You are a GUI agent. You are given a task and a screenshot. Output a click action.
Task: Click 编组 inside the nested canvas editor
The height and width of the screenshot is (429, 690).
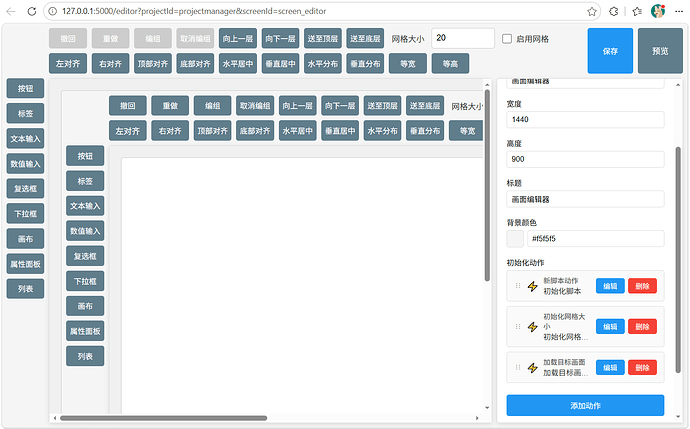[x=213, y=106]
